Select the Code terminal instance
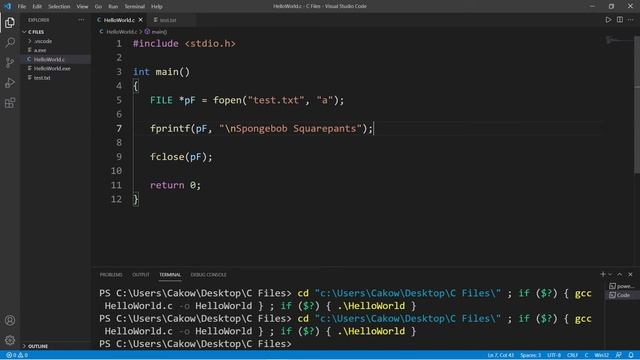 622,295
